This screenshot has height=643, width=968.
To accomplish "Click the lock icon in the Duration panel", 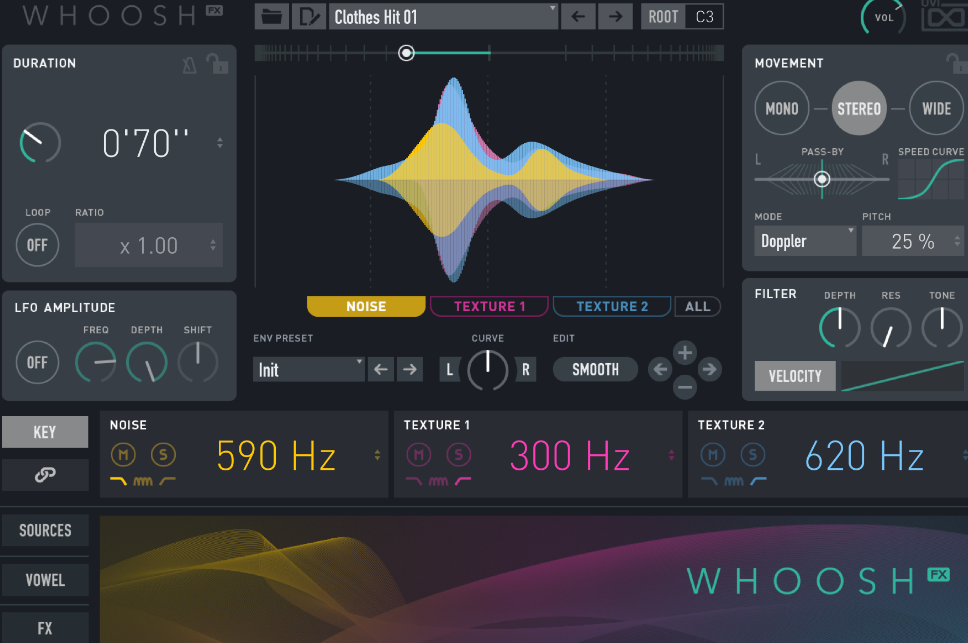I will click(217, 64).
